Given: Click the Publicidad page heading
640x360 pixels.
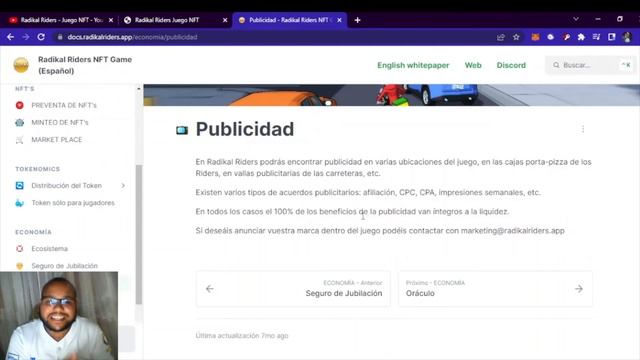Looking at the screenshot, I should tap(245, 129).
